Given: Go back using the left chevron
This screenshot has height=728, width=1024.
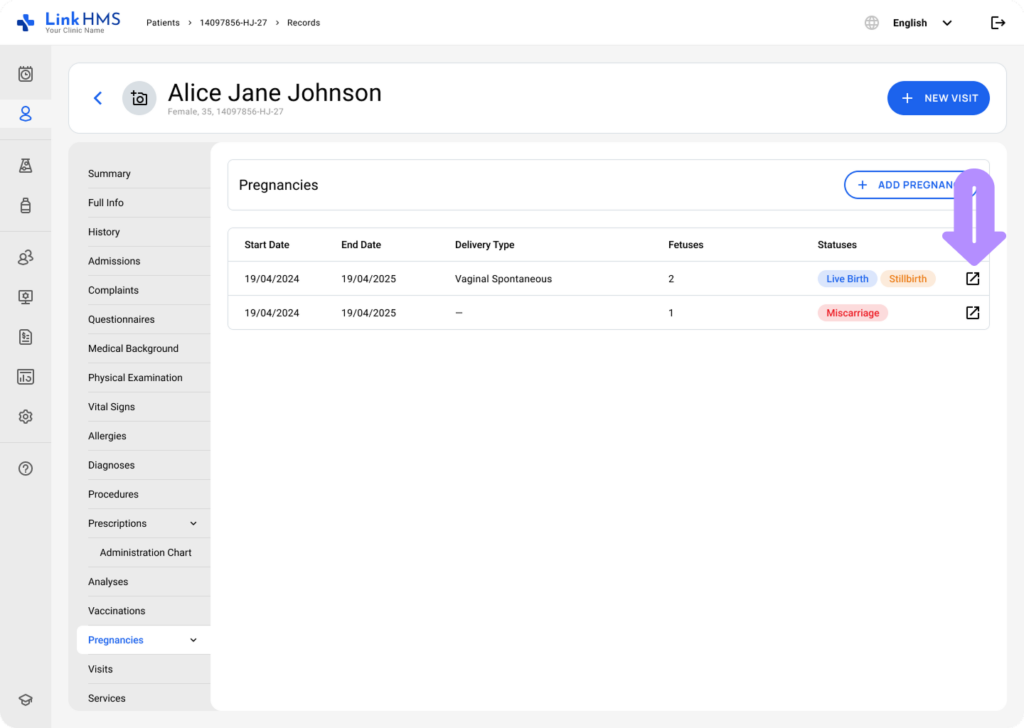Looking at the screenshot, I should coord(98,98).
